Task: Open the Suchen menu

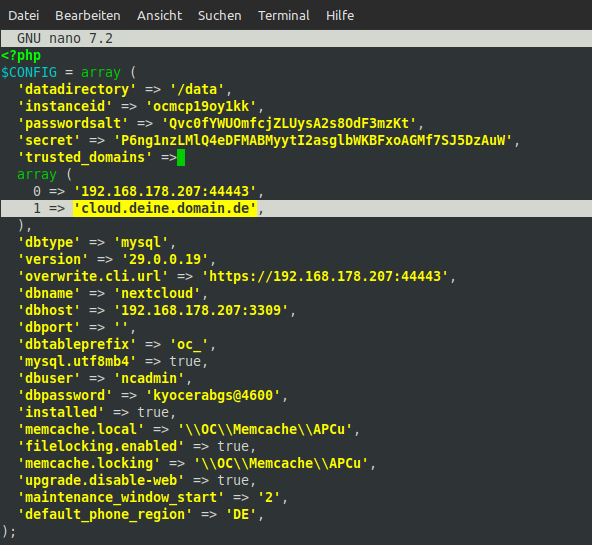Action: click(219, 15)
